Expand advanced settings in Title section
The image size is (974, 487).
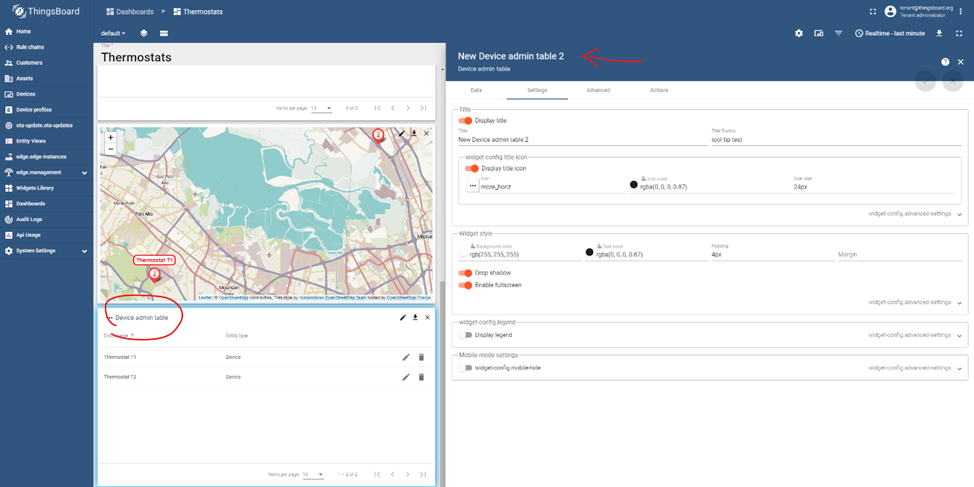point(915,214)
